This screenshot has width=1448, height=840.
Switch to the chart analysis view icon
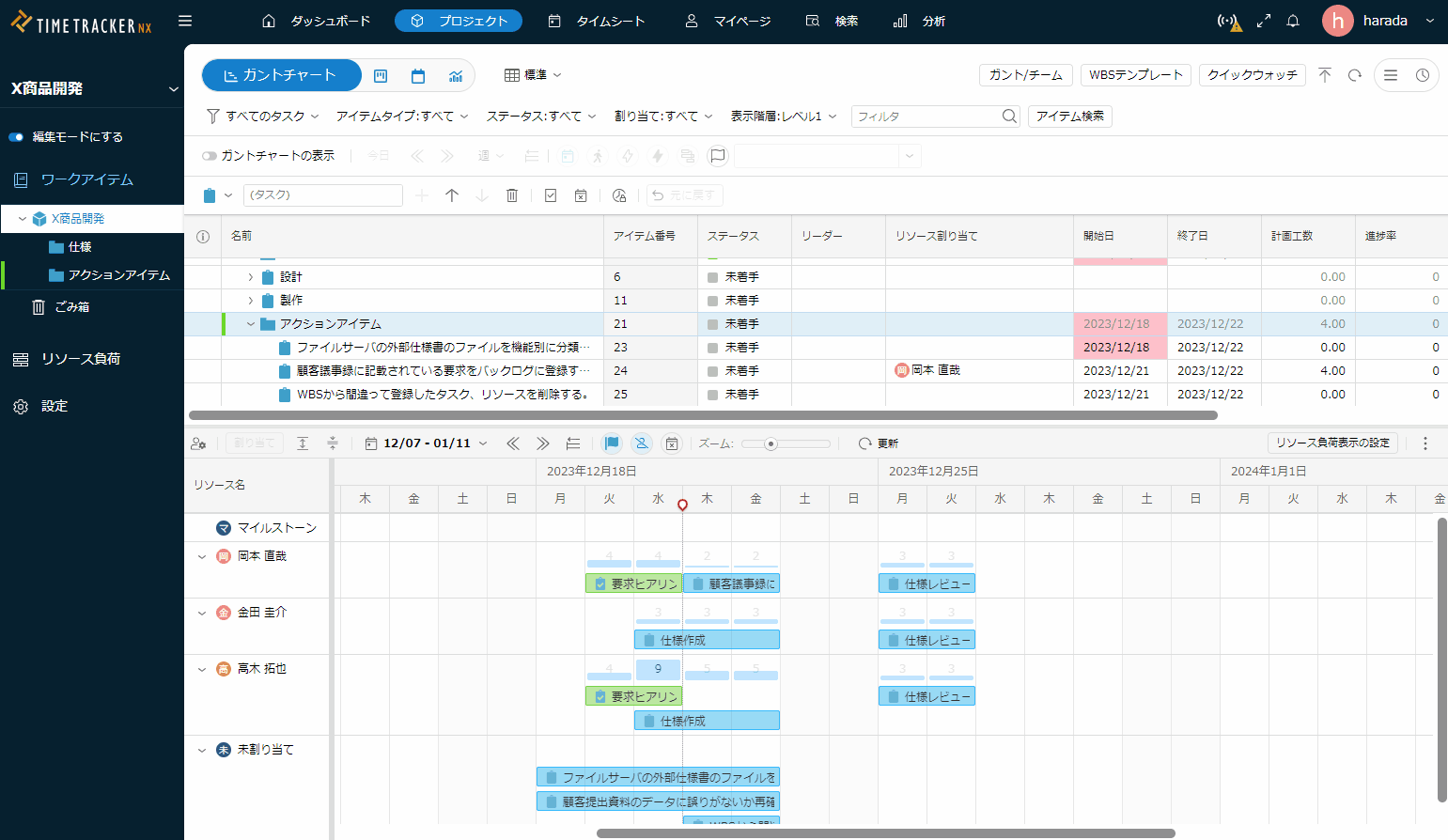(456, 76)
